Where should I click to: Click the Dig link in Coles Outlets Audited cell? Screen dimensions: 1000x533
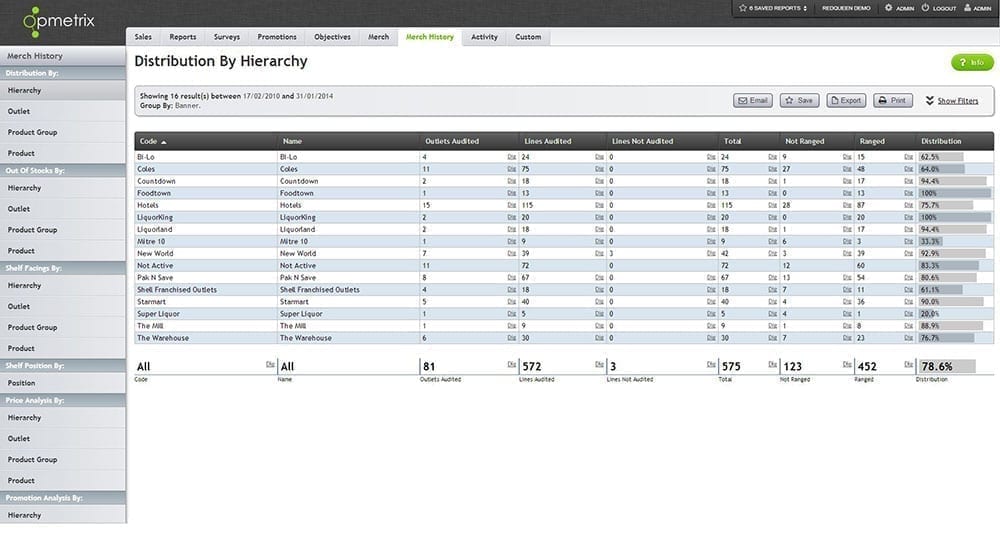(x=511, y=170)
